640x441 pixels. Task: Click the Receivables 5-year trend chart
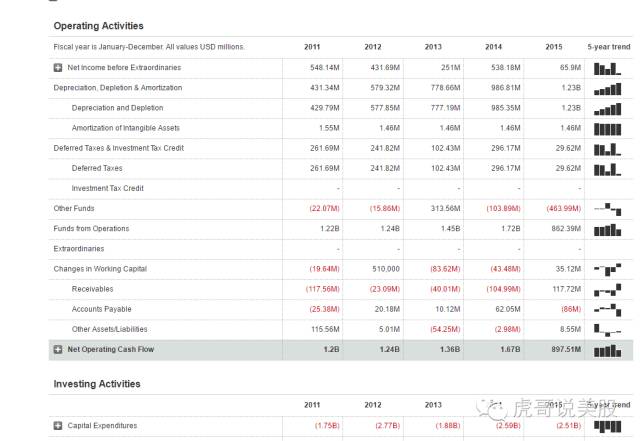[607, 289]
